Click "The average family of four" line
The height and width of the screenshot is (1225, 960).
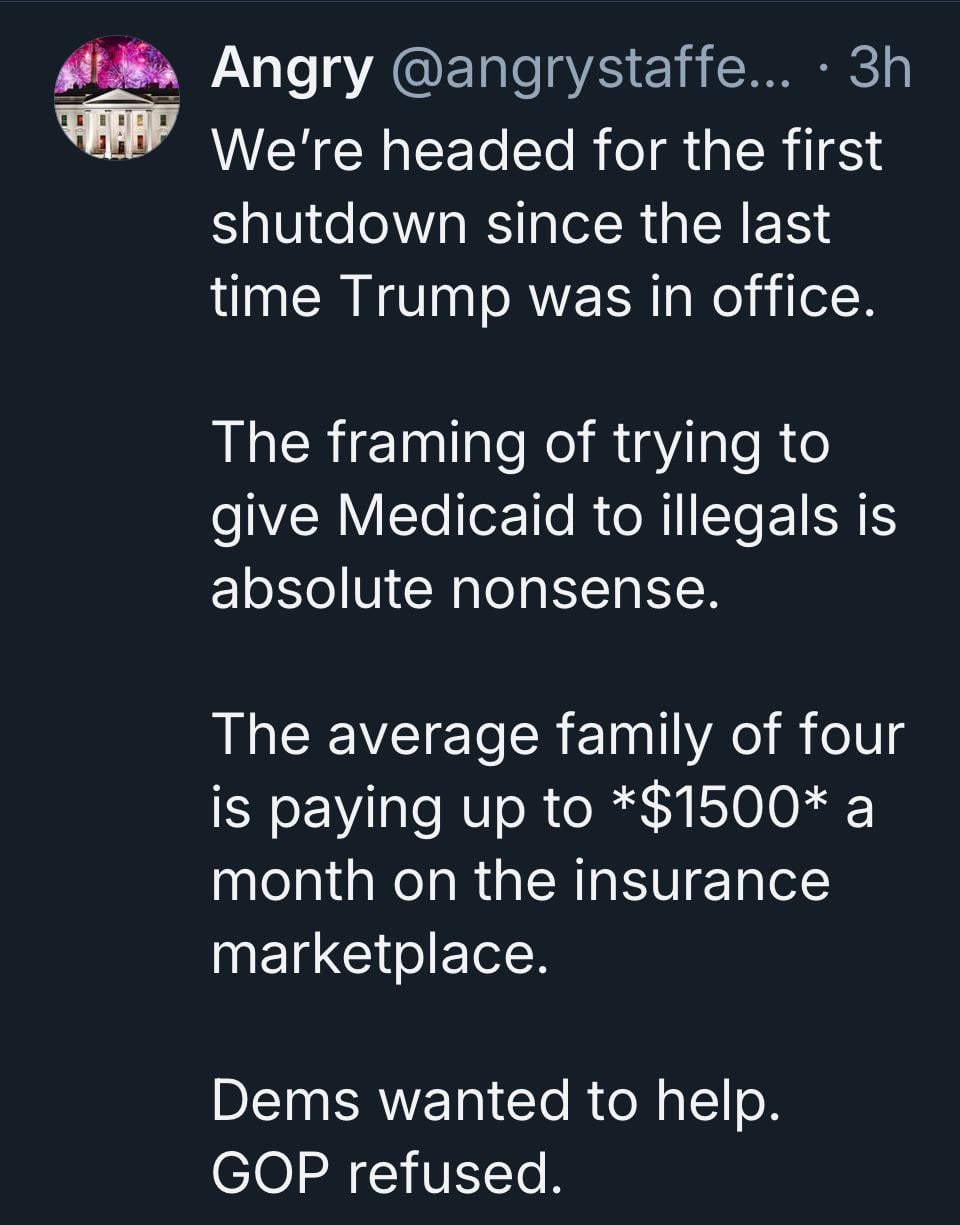(x=557, y=736)
